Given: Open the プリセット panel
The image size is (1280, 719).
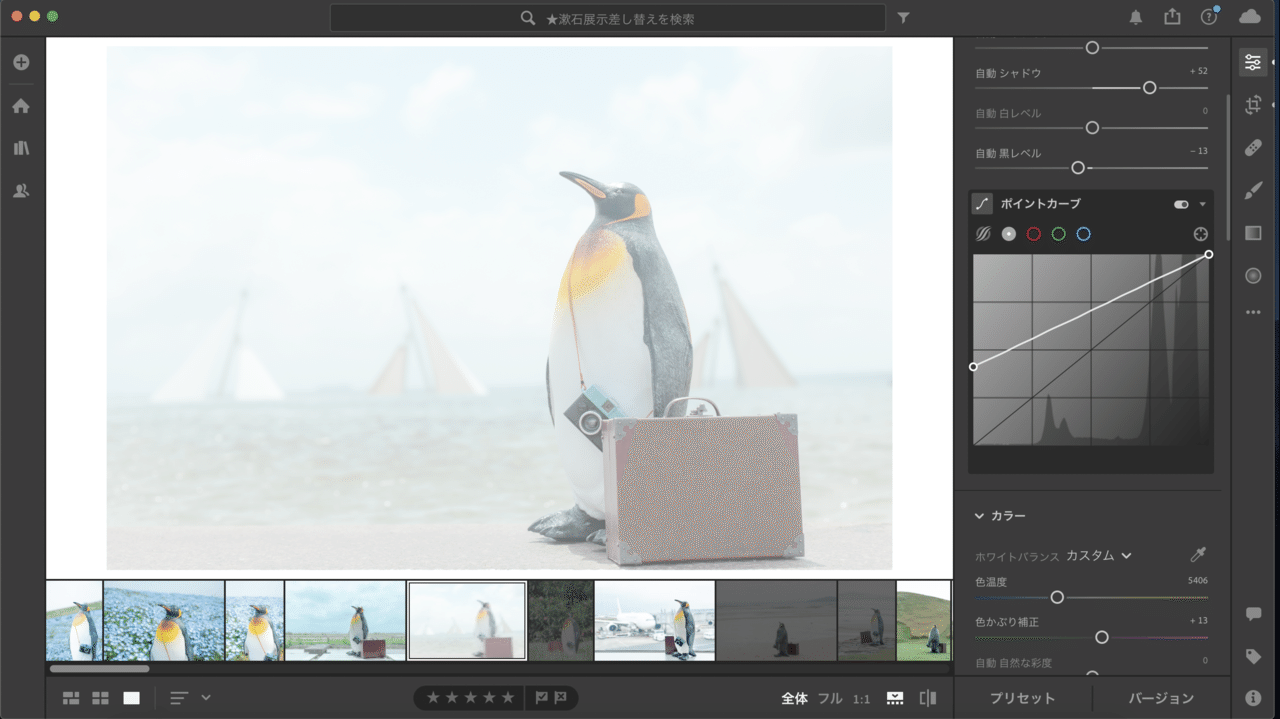Looking at the screenshot, I should (x=1022, y=698).
